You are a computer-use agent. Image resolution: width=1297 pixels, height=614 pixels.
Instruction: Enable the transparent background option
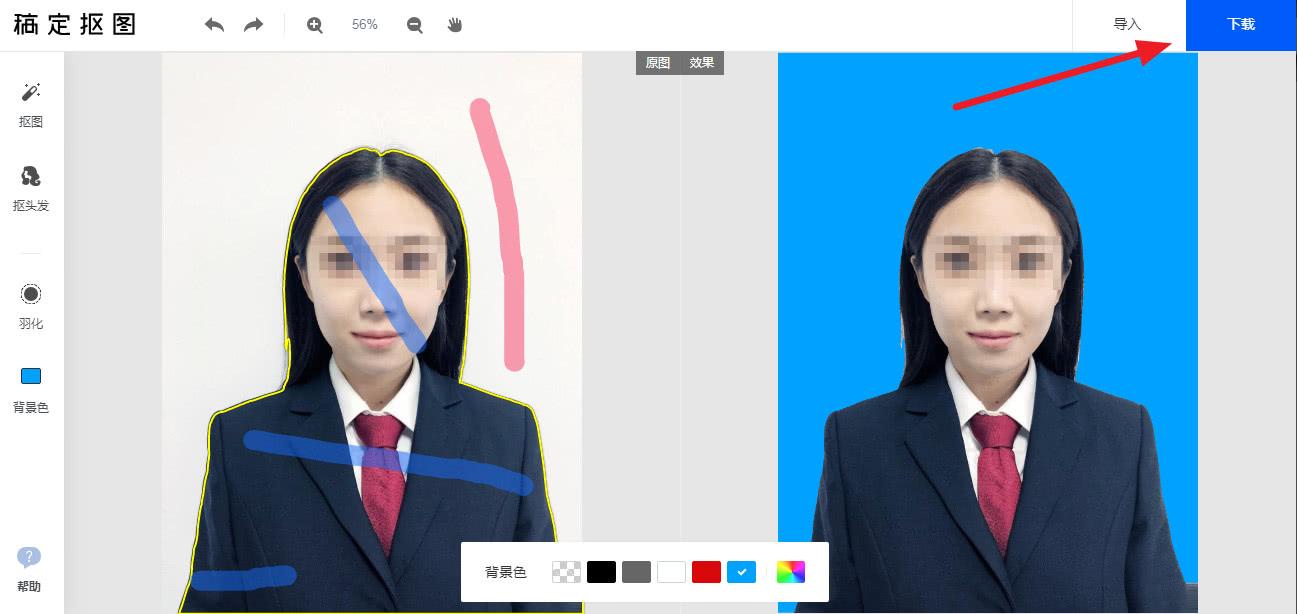566,571
